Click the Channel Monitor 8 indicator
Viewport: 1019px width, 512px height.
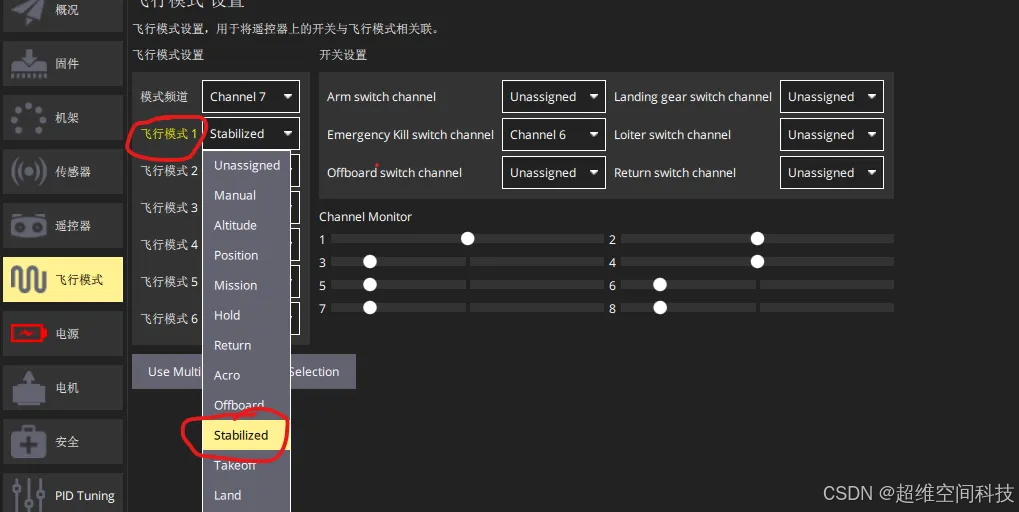click(660, 307)
